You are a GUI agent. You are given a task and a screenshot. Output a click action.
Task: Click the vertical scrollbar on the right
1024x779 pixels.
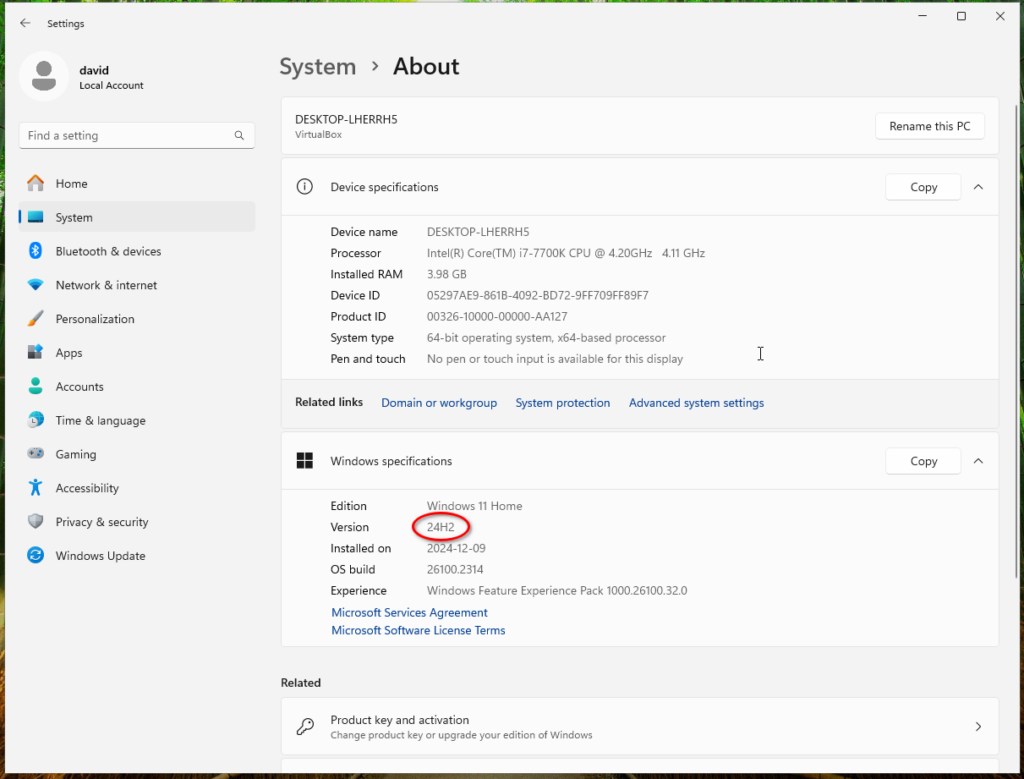(x=1017, y=341)
